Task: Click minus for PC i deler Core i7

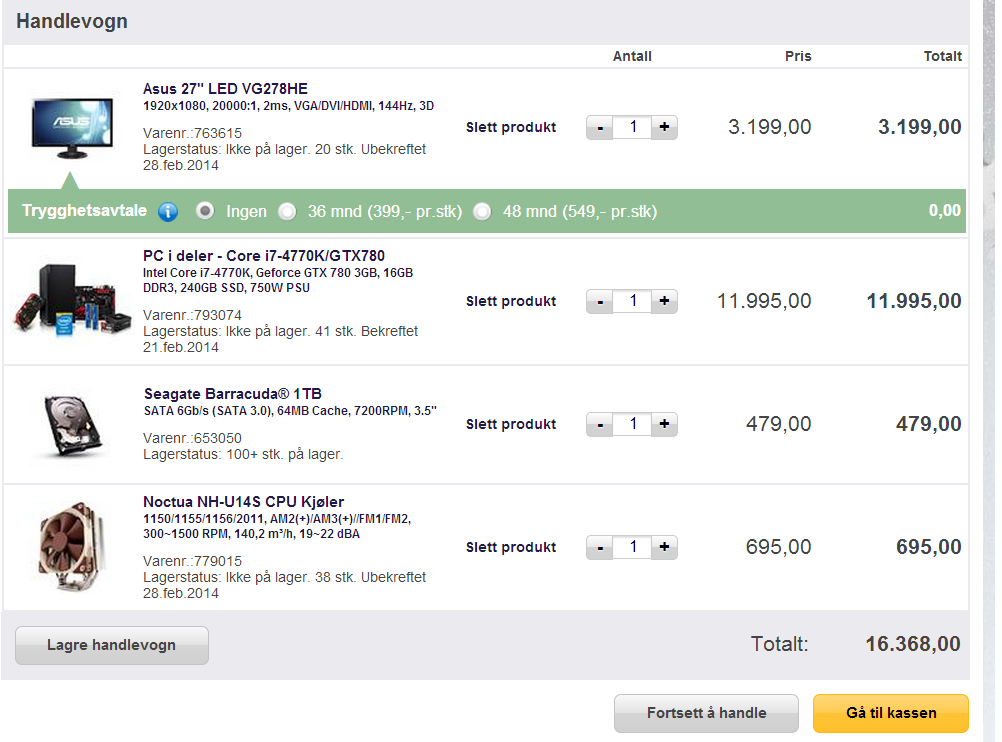Action: tap(599, 301)
